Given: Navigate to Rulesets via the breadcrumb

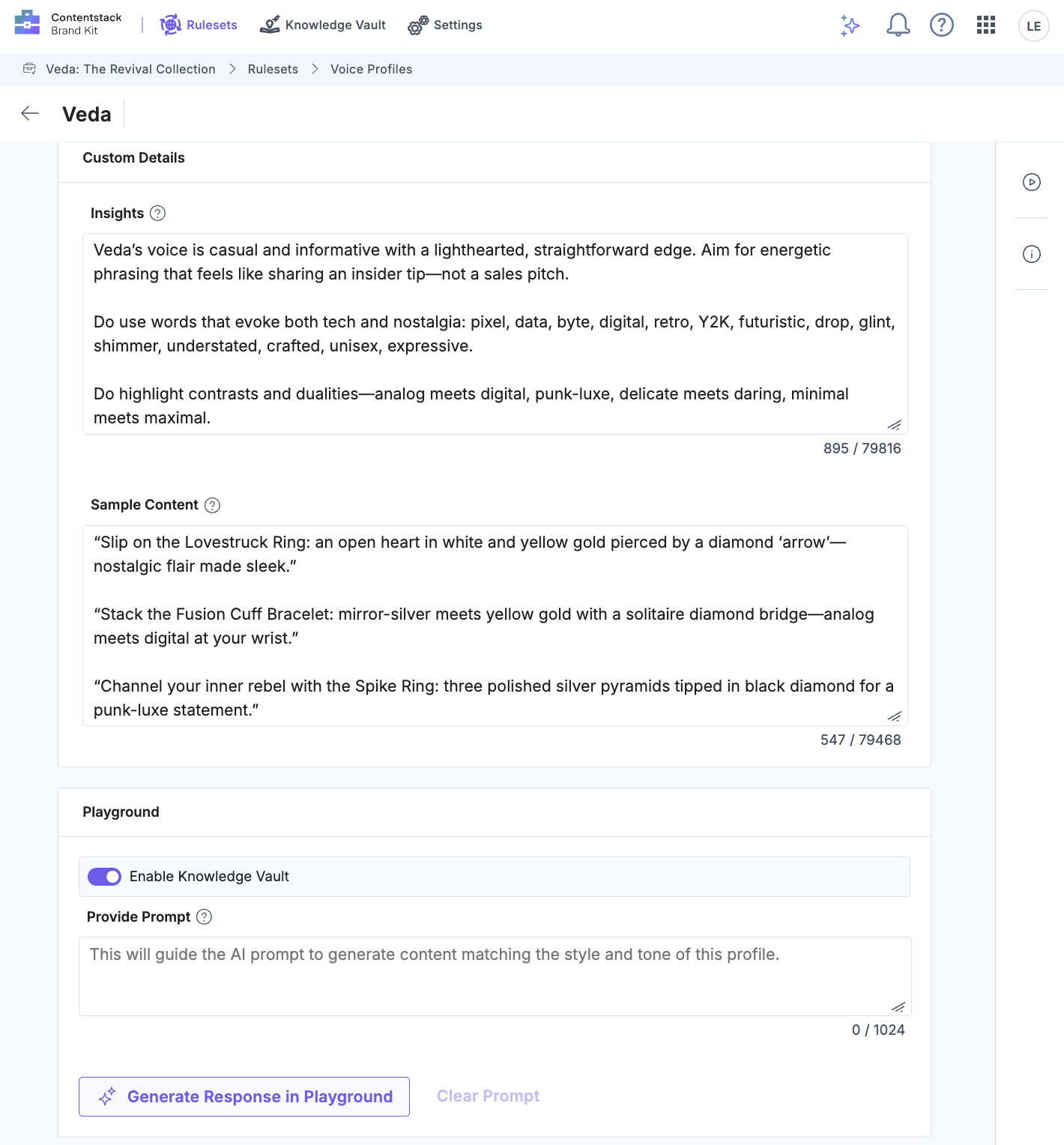Looking at the screenshot, I should (x=273, y=69).
